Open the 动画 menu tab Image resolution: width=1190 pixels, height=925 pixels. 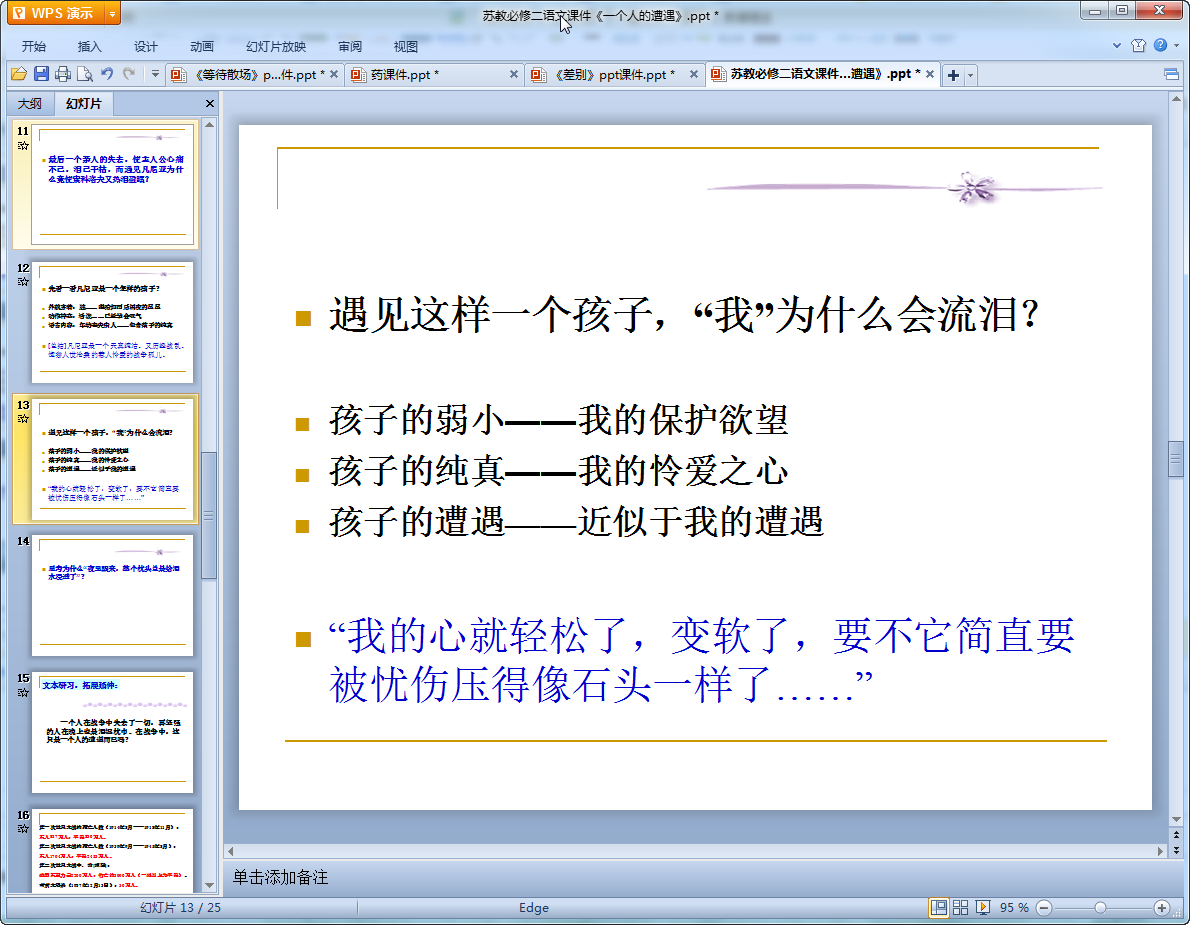click(x=202, y=46)
